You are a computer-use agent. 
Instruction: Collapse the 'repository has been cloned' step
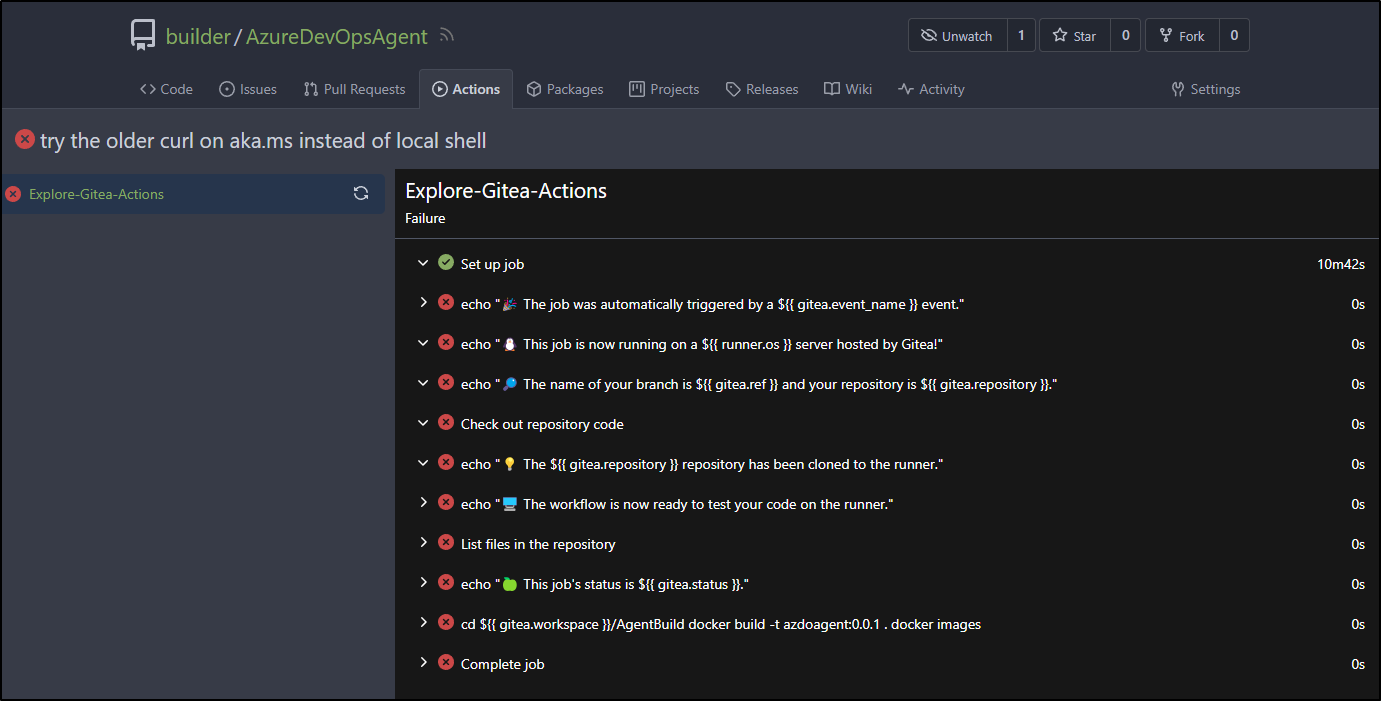tap(423, 463)
